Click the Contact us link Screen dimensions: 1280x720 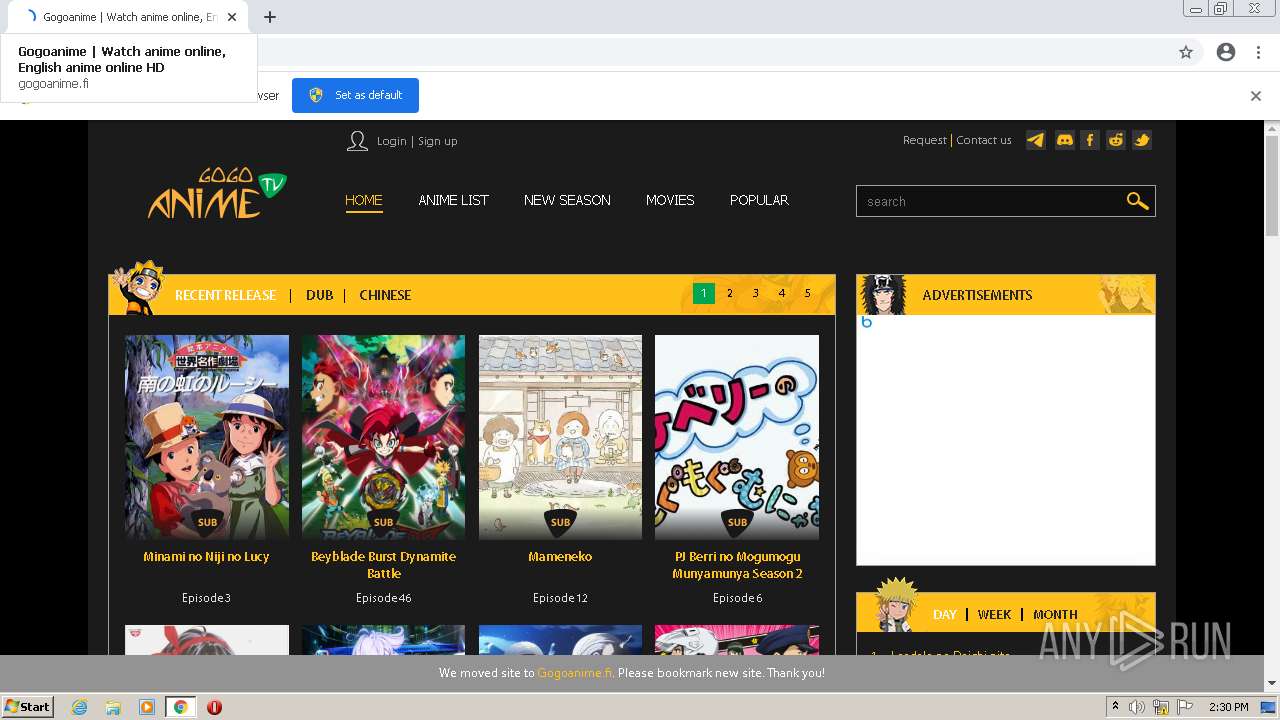click(984, 140)
